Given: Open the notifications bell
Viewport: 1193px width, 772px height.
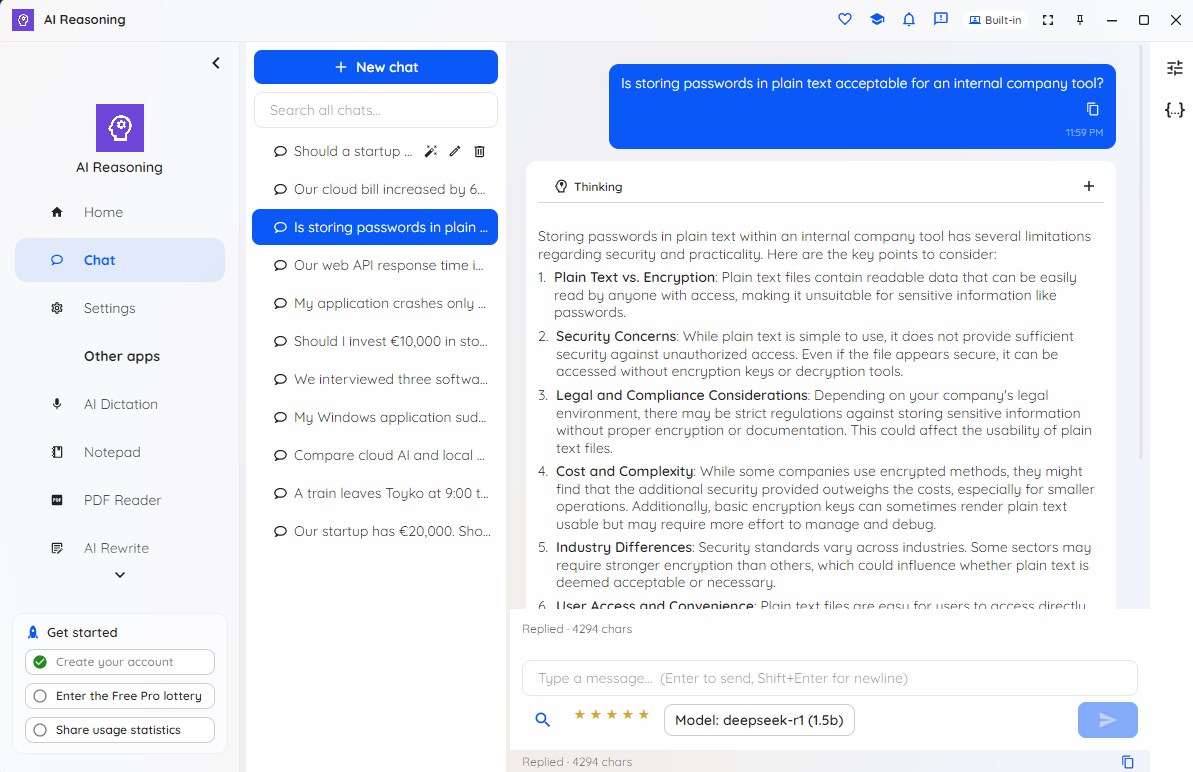Looking at the screenshot, I should pyautogui.click(x=909, y=20).
